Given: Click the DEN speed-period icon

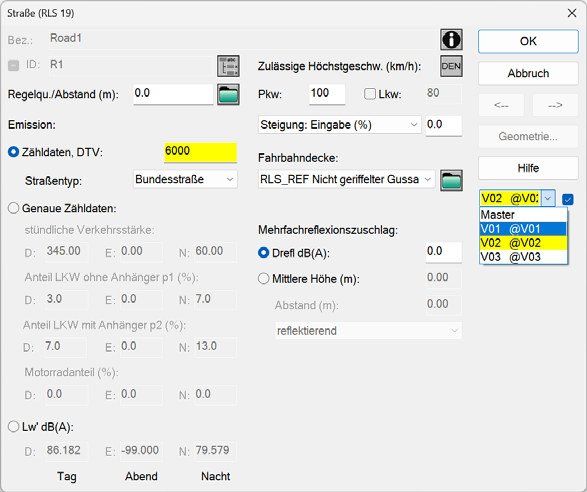Looking at the screenshot, I should pos(451,66).
